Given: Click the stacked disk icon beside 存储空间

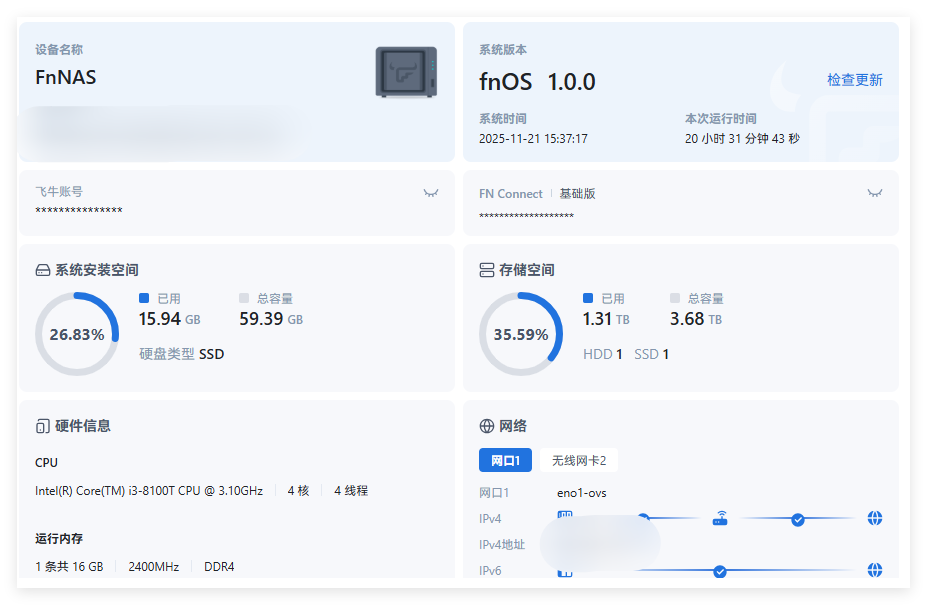Looking at the screenshot, I should pos(487,270).
